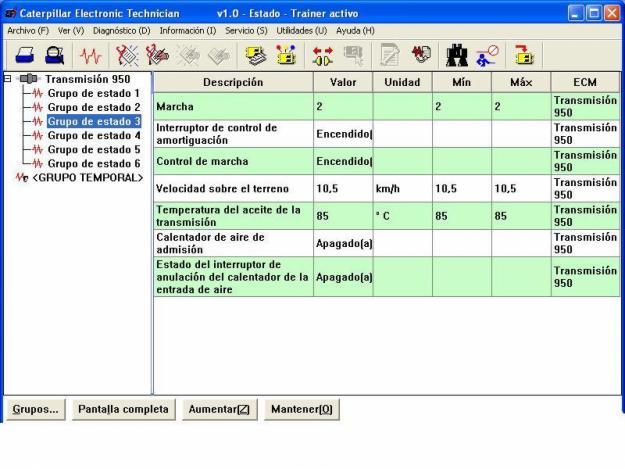Click the Pantalla completa button
Screen dimensions: 625x469
[124, 409]
